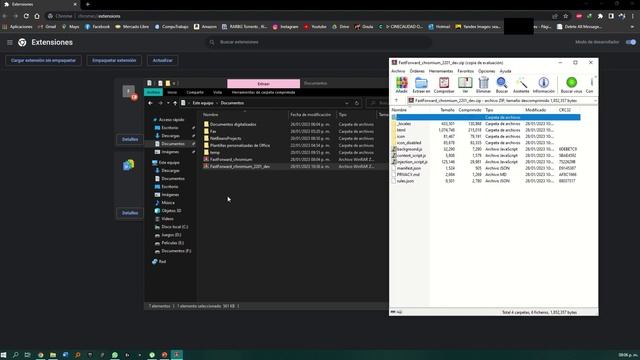Viewport: 640px width, 360px height.
Task: Select FastForward_chromium_2201_dev archive in Explorer
Action: pos(240,167)
